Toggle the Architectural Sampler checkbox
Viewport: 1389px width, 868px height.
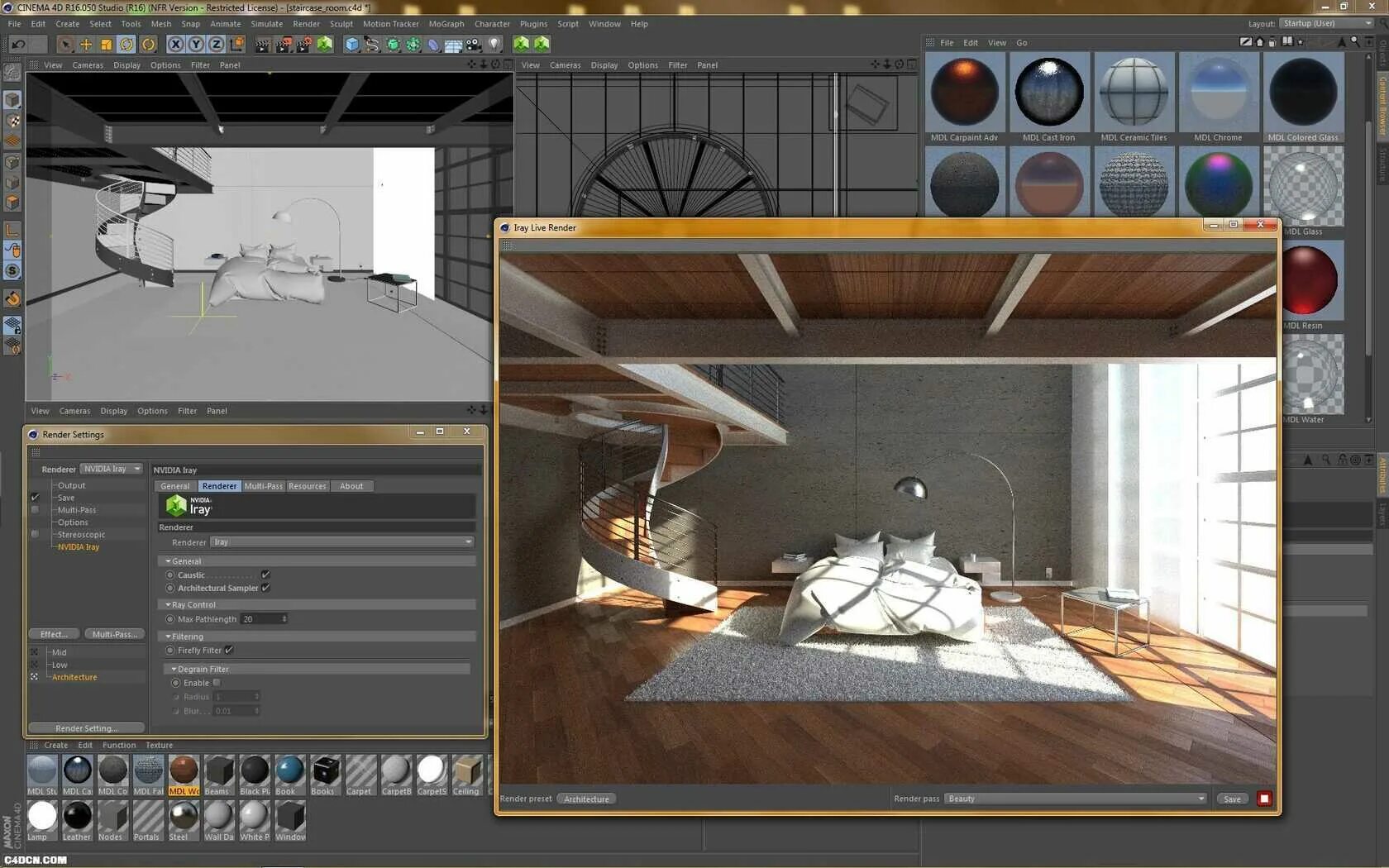point(265,588)
